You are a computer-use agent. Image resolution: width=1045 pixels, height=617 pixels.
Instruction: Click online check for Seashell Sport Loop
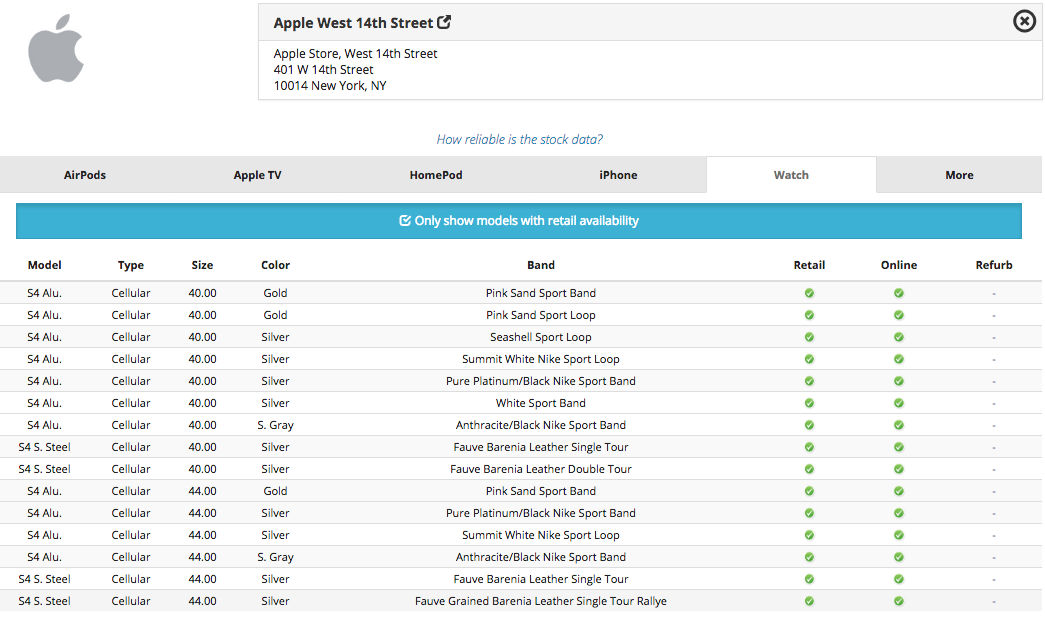click(898, 337)
